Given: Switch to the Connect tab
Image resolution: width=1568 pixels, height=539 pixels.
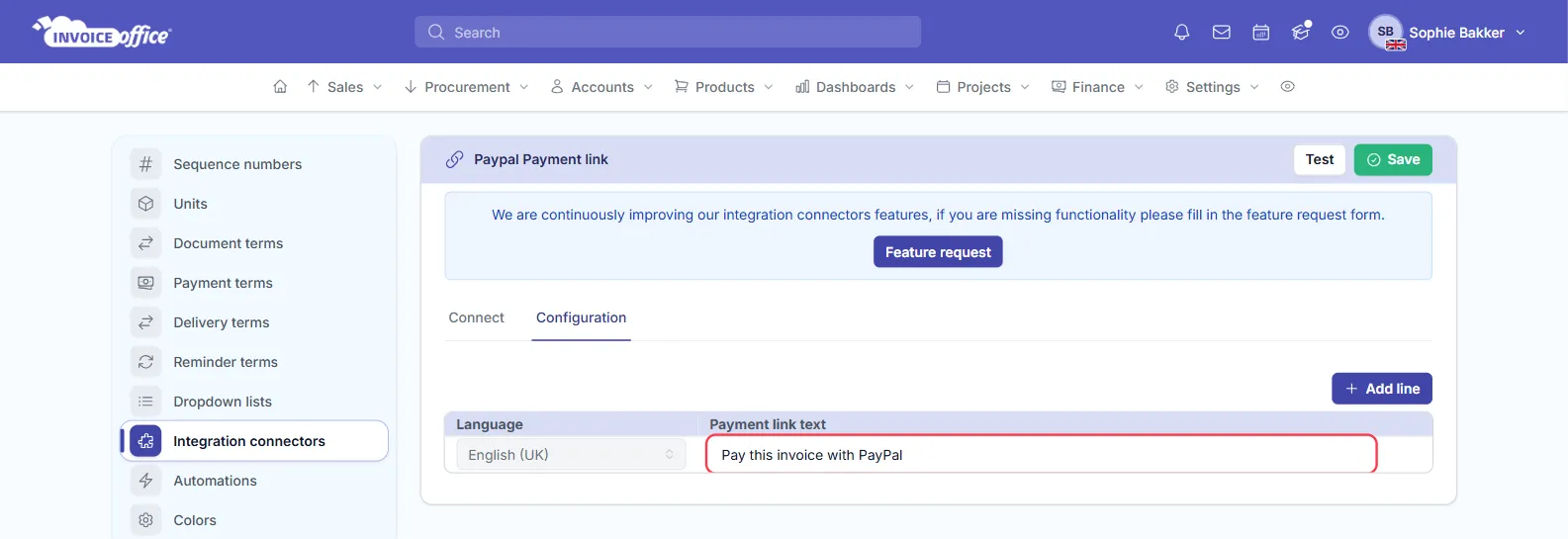Looking at the screenshot, I should (476, 317).
